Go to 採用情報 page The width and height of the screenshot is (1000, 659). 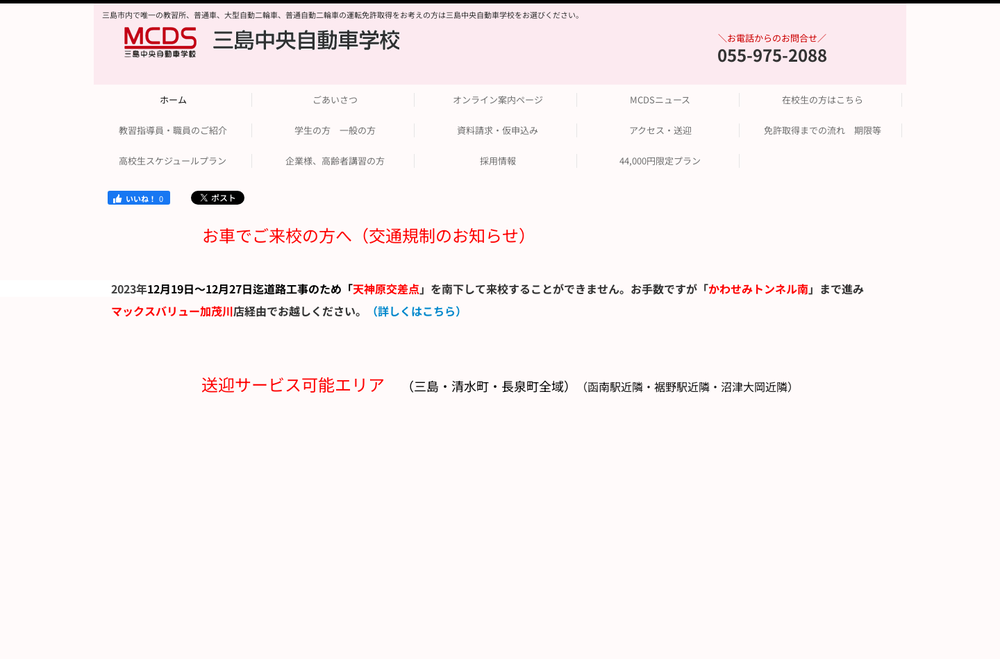[497, 161]
